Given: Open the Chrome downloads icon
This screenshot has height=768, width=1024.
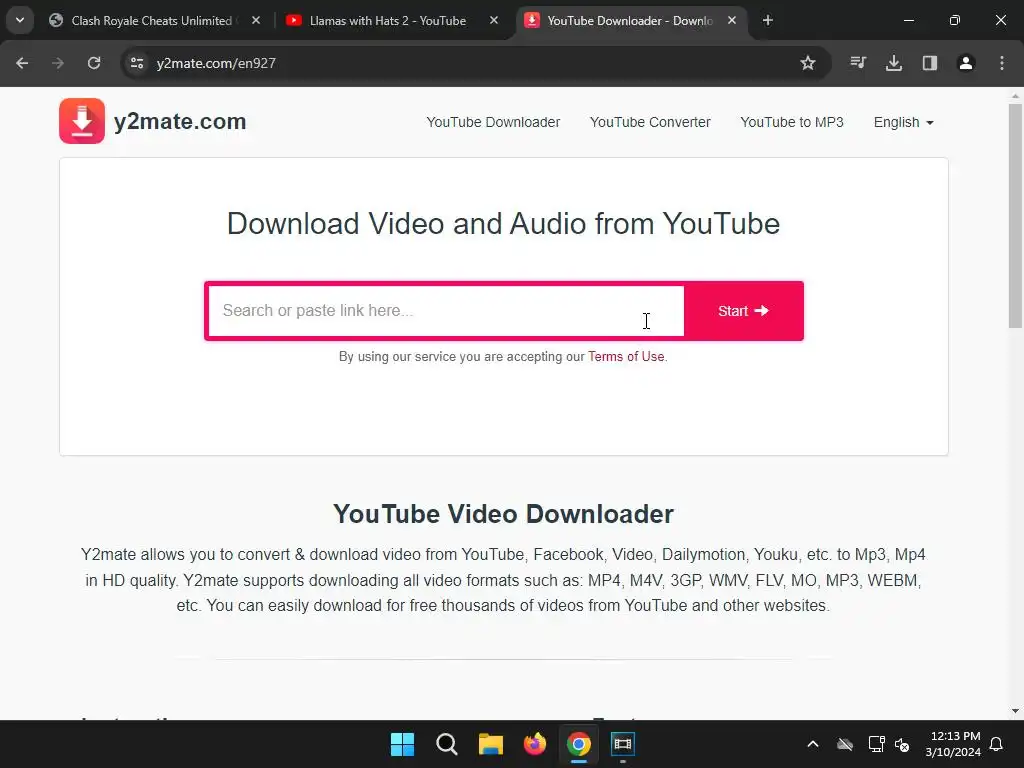Looking at the screenshot, I should (x=894, y=63).
